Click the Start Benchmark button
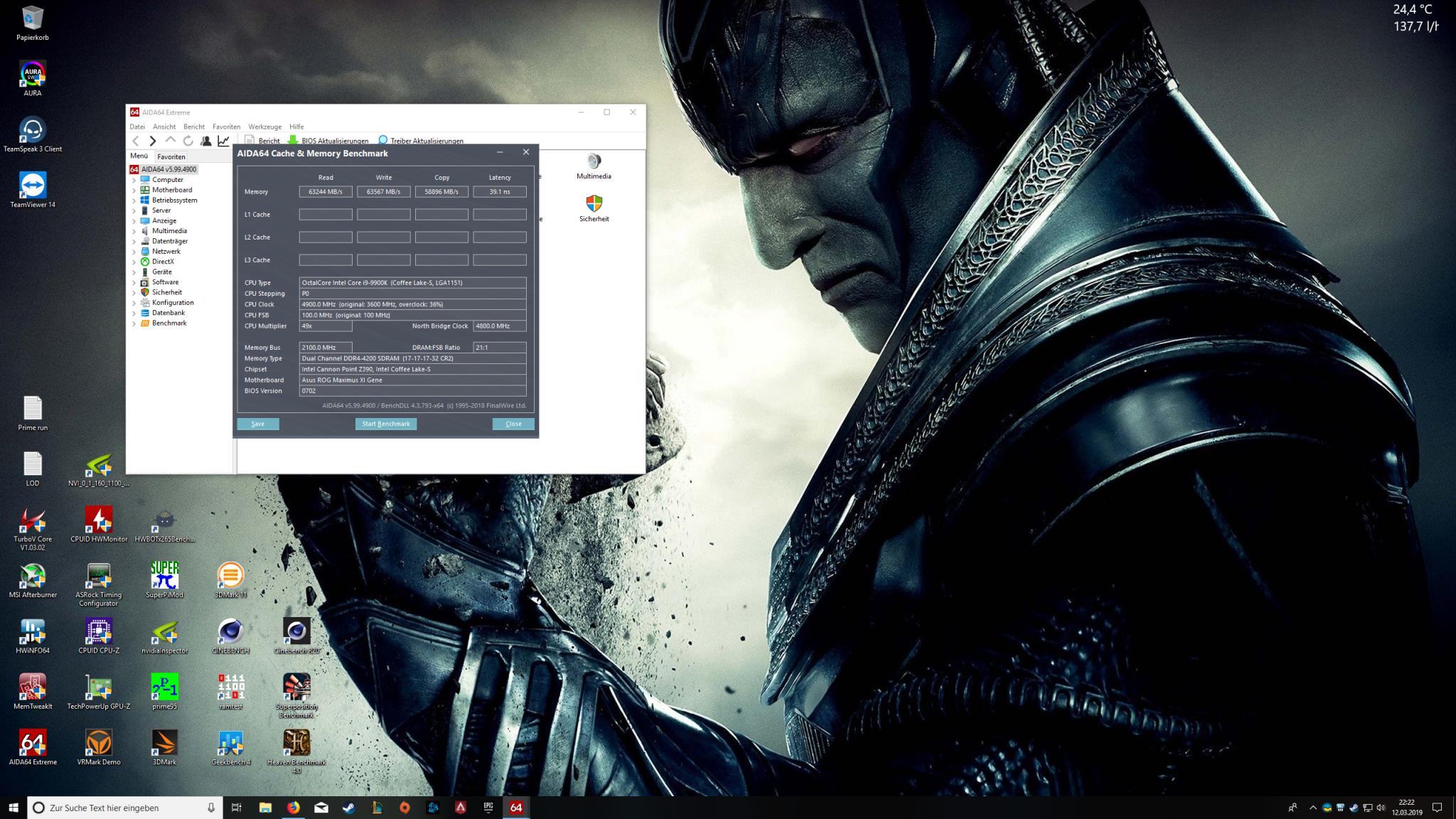Image resolution: width=1456 pixels, height=819 pixels. point(386,424)
